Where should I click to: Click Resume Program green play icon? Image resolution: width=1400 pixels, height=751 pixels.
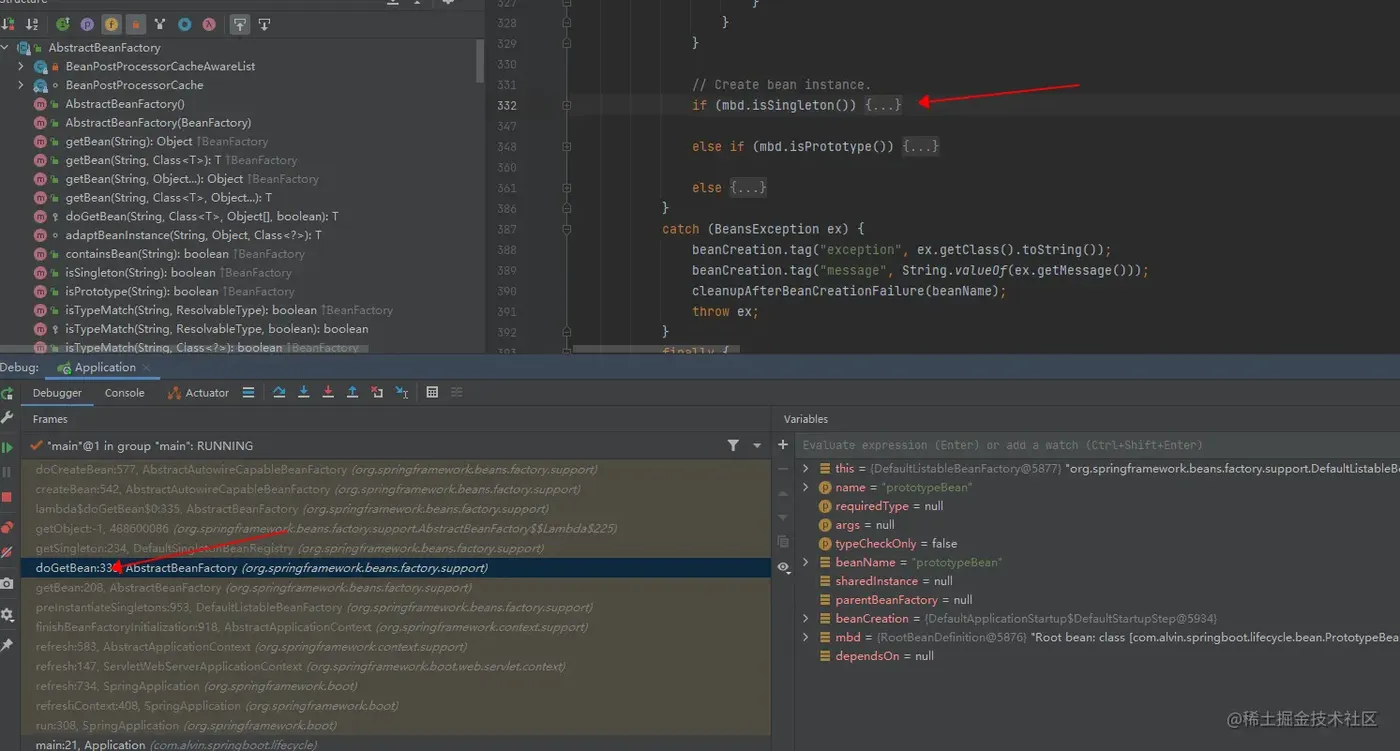pyautogui.click(x=7, y=448)
